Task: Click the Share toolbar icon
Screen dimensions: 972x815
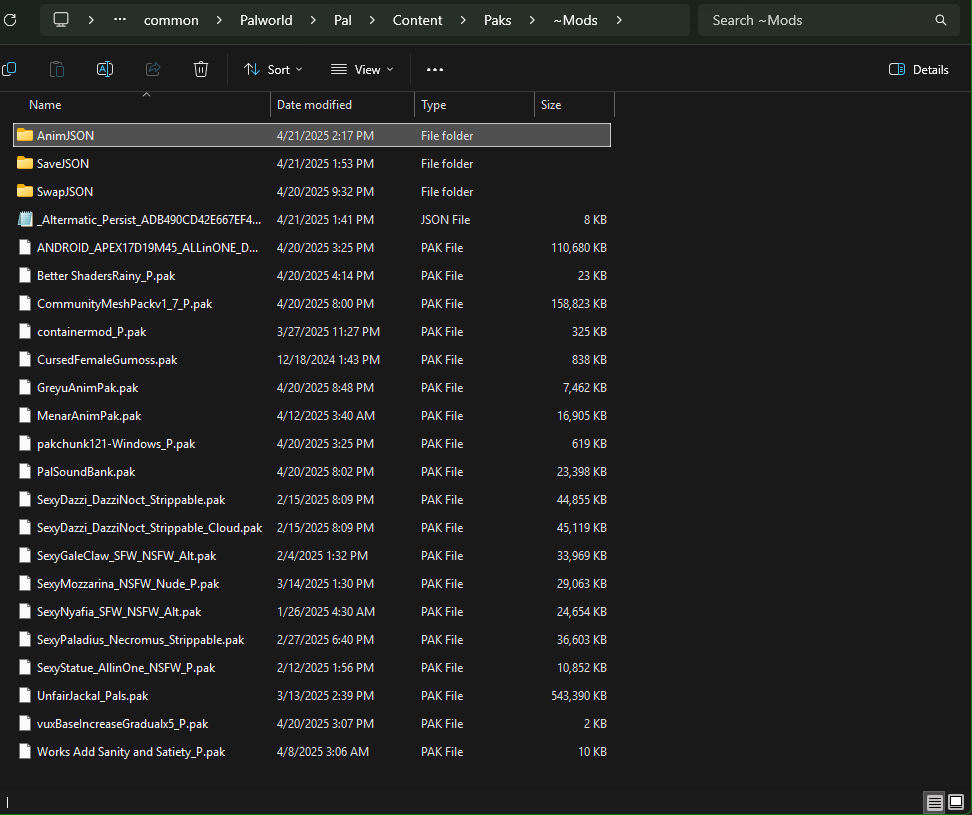Action: (153, 69)
